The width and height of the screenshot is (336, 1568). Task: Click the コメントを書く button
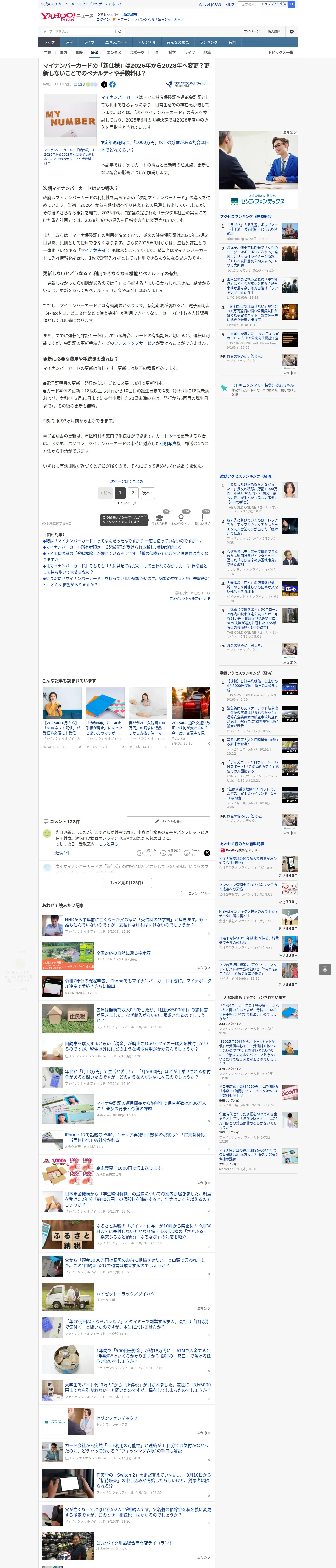(x=168, y=821)
